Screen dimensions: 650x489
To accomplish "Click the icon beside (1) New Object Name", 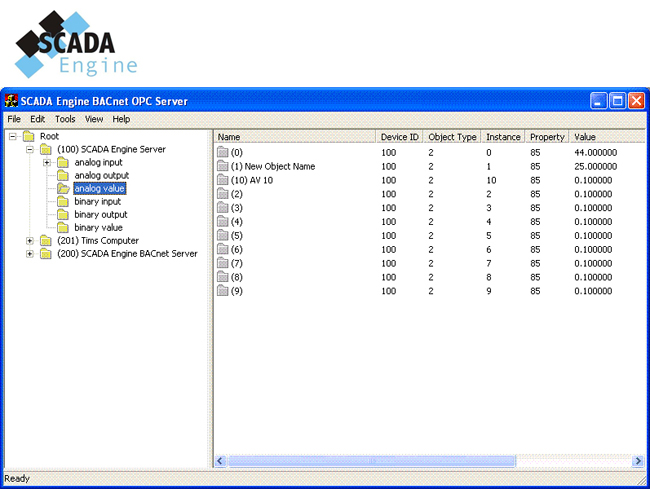I will 223,166.
